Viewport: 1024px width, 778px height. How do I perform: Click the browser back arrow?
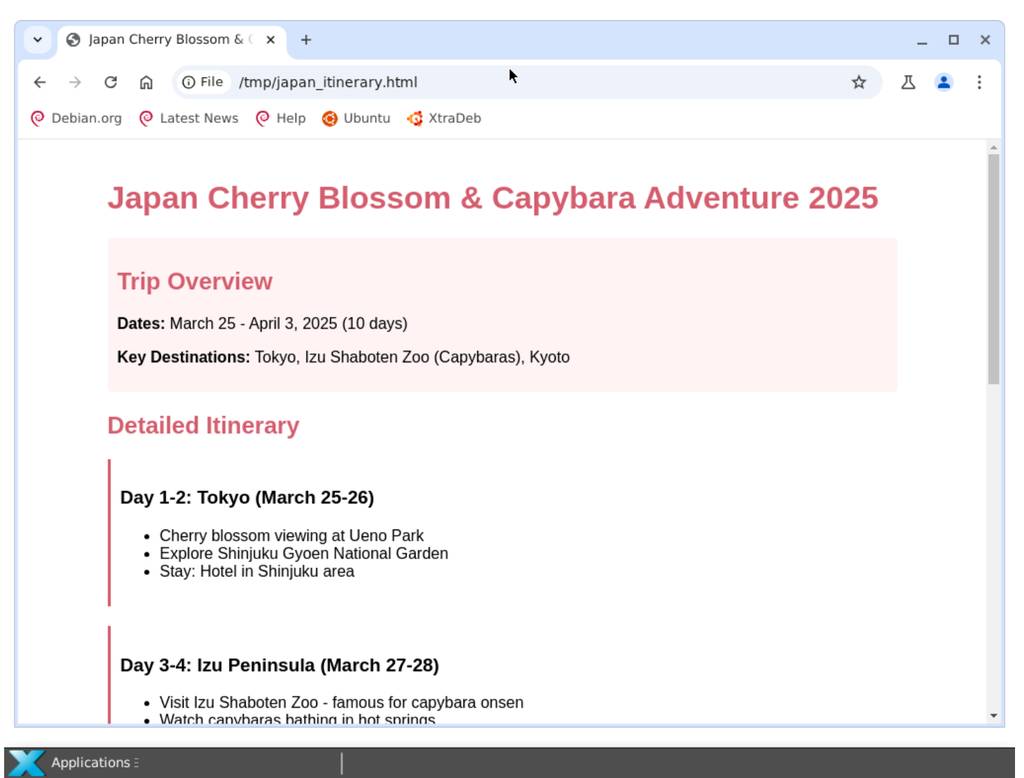click(40, 82)
